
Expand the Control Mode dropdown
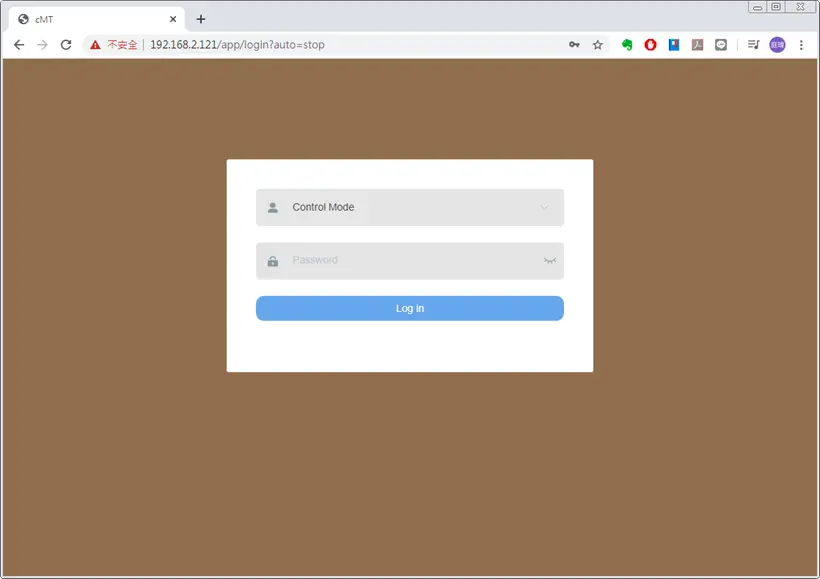pyautogui.click(x=410, y=208)
